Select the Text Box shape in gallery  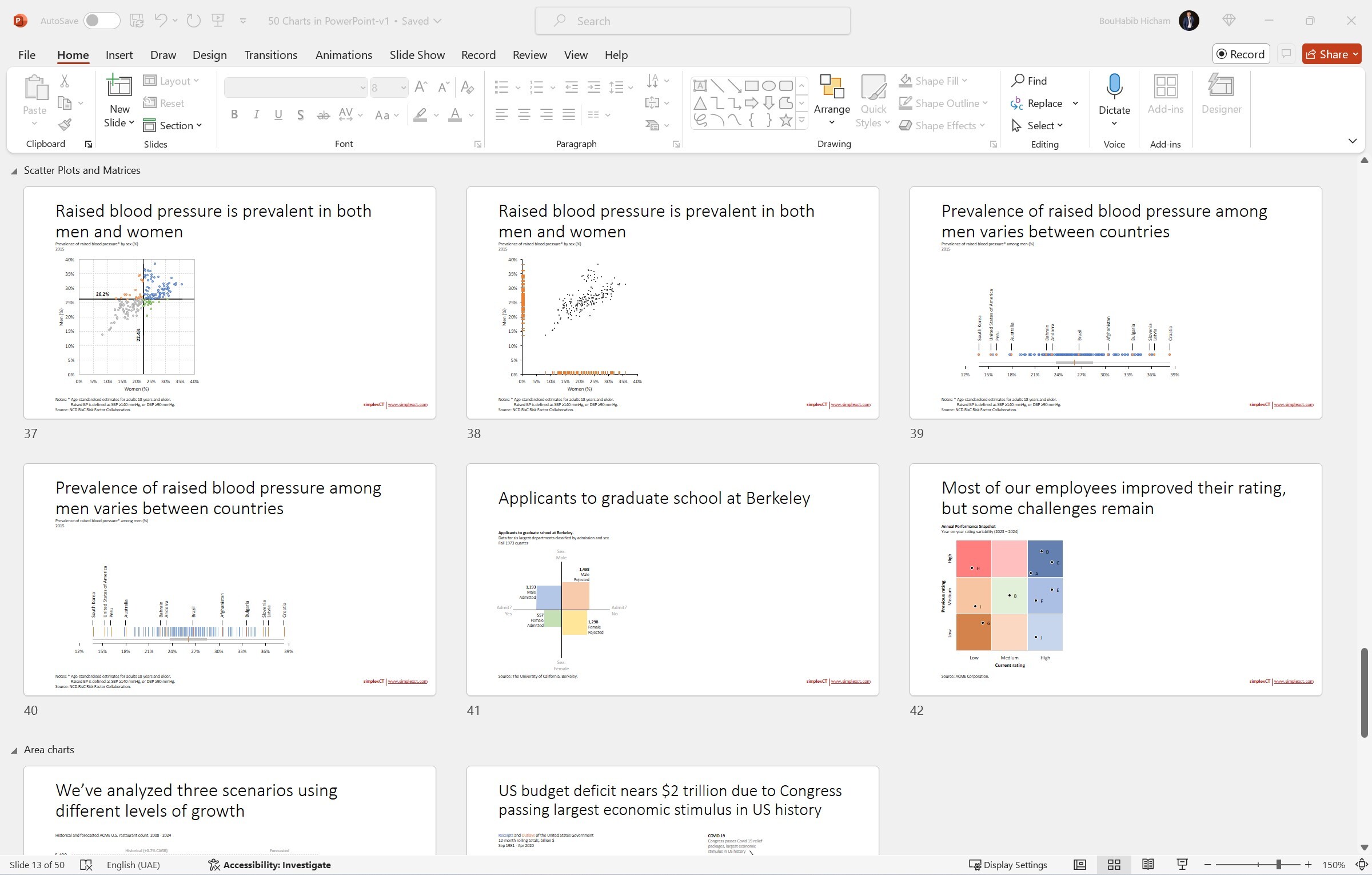pyautogui.click(x=700, y=86)
